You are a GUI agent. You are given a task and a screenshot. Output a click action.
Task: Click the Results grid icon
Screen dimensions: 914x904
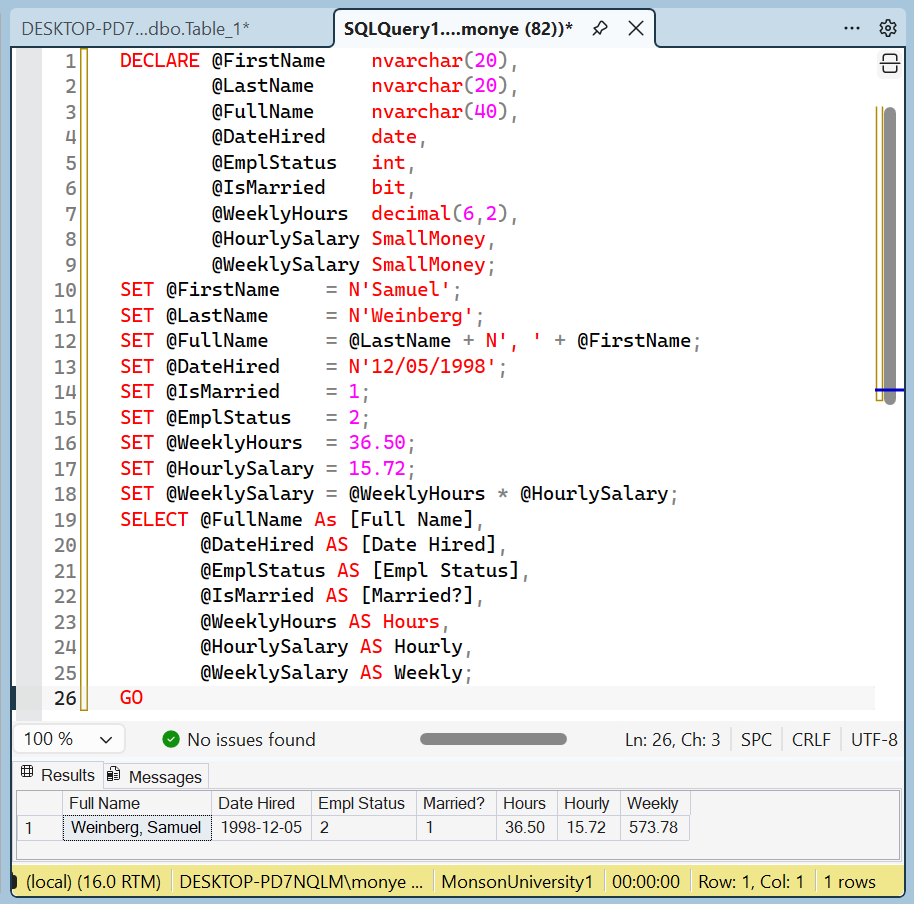point(27,772)
